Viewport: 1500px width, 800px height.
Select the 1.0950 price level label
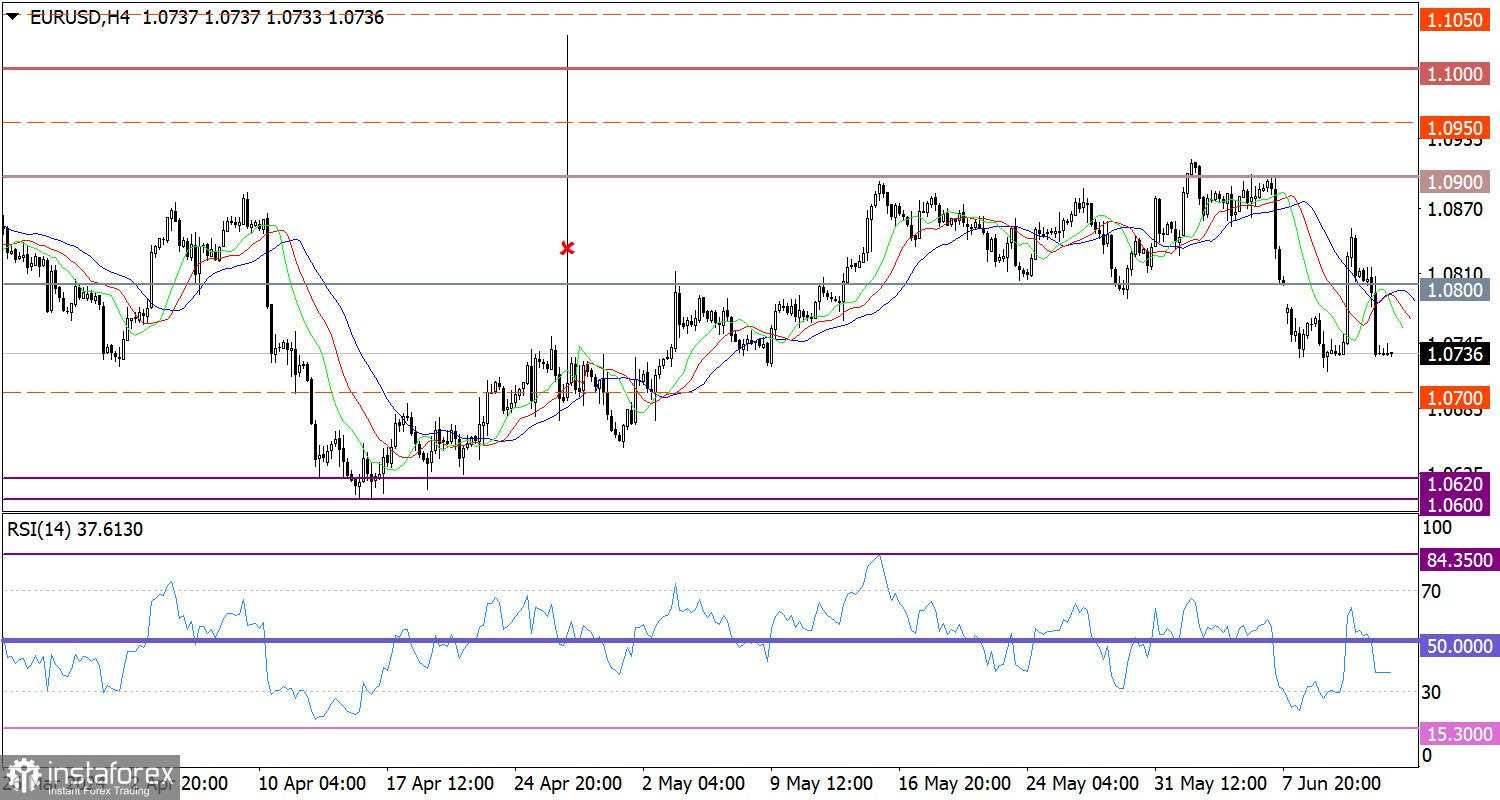1454,128
